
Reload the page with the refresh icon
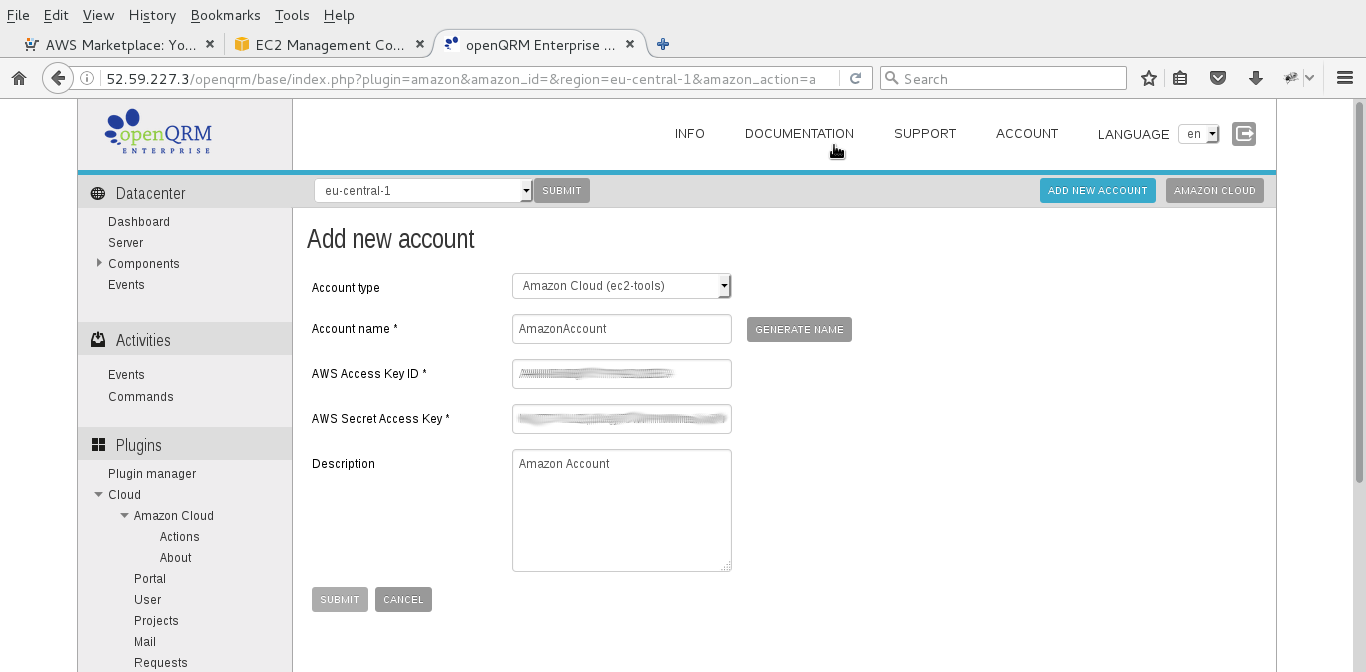click(855, 78)
